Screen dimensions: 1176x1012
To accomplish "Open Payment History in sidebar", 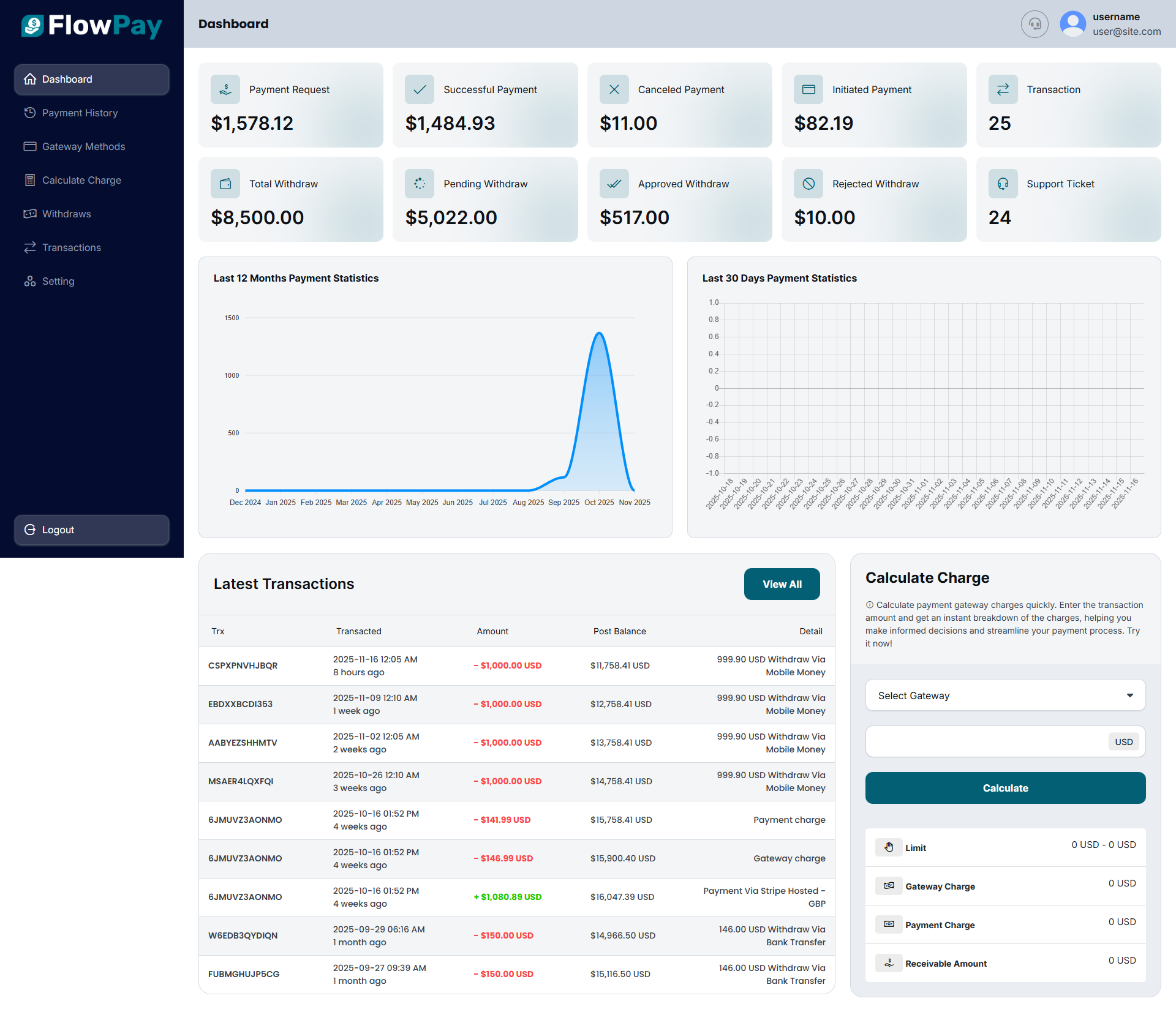I will 80,113.
